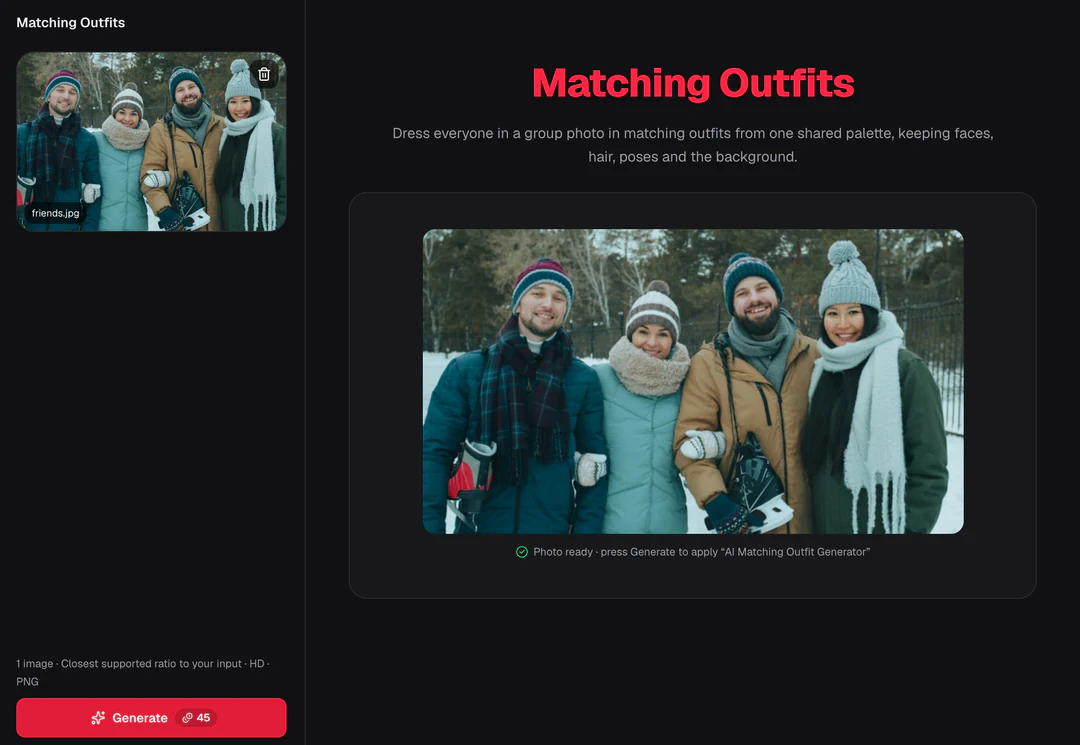Click the output settings summary text
This screenshot has width=1080, height=745.
click(x=143, y=672)
